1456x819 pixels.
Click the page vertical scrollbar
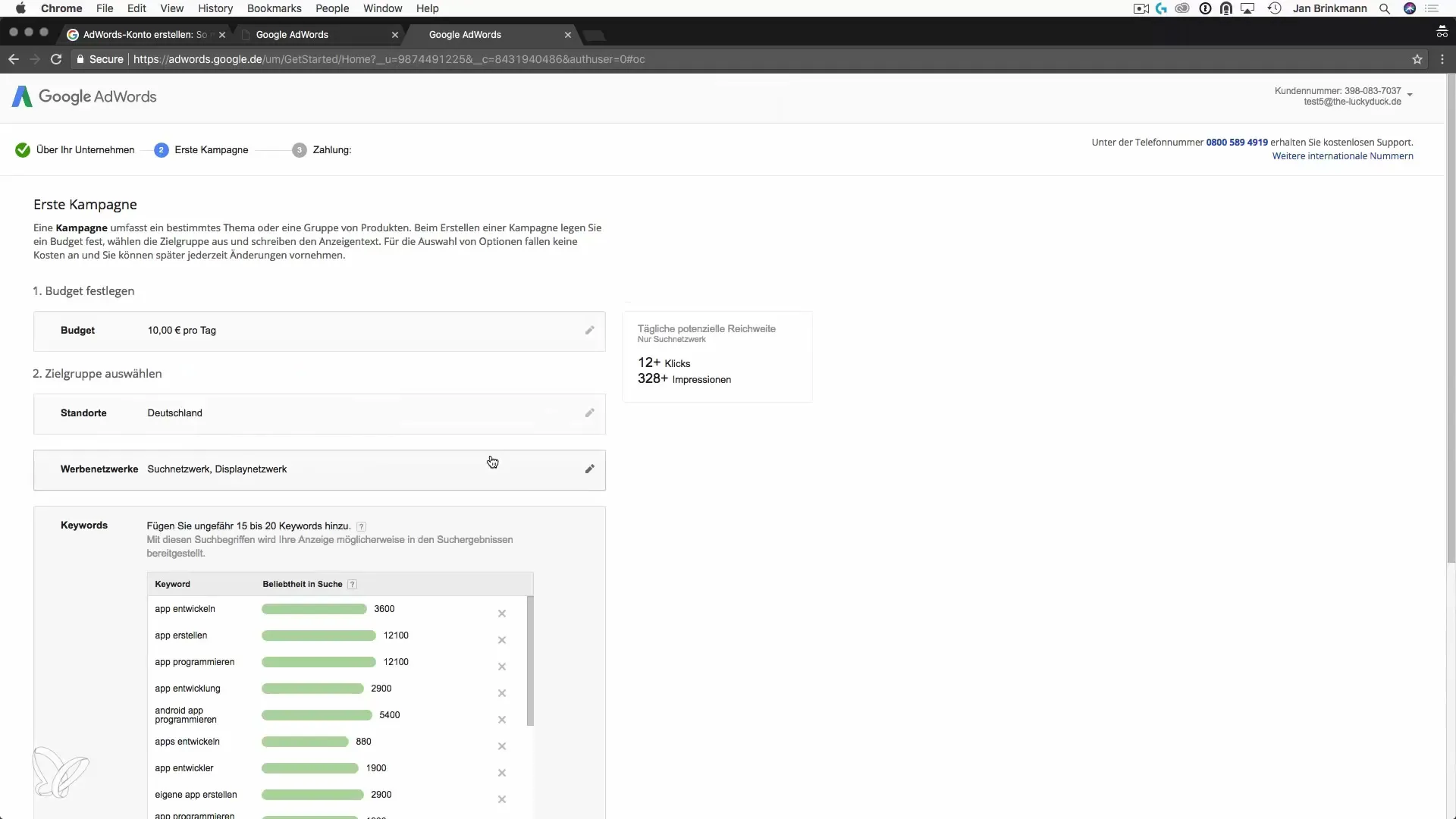(1451, 318)
